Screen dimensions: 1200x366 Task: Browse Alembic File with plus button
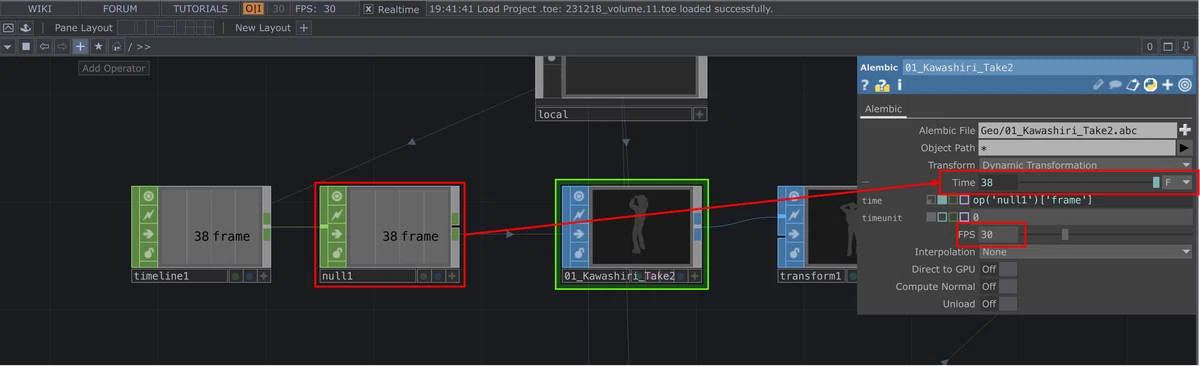[x=1185, y=130]
